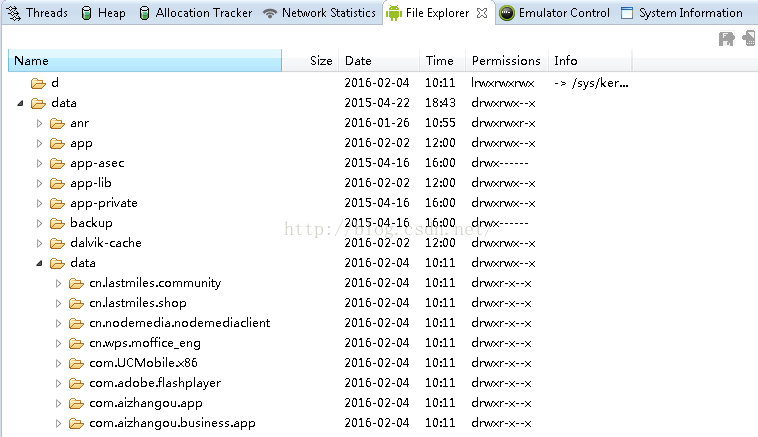This screenshot has width=758, height=437.
Task: Collapse the top-level data folder
Action: click(20, 103)
